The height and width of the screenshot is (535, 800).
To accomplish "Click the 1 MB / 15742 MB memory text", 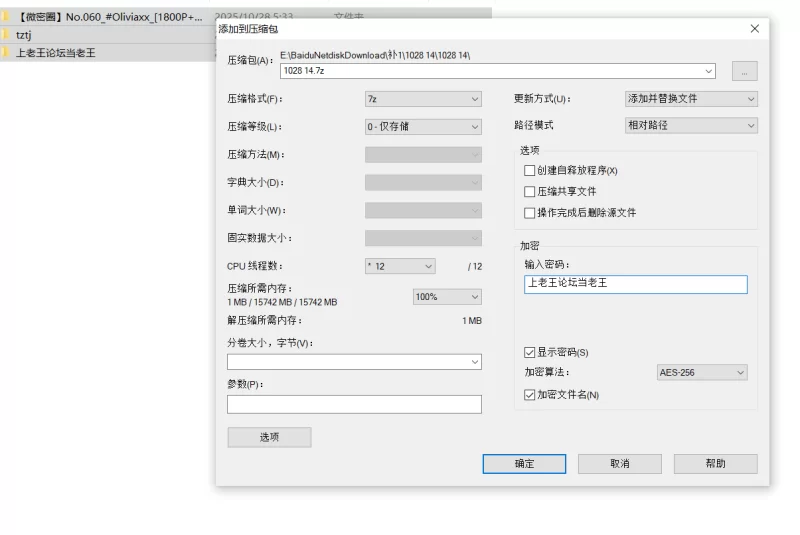I will point(282,302).
